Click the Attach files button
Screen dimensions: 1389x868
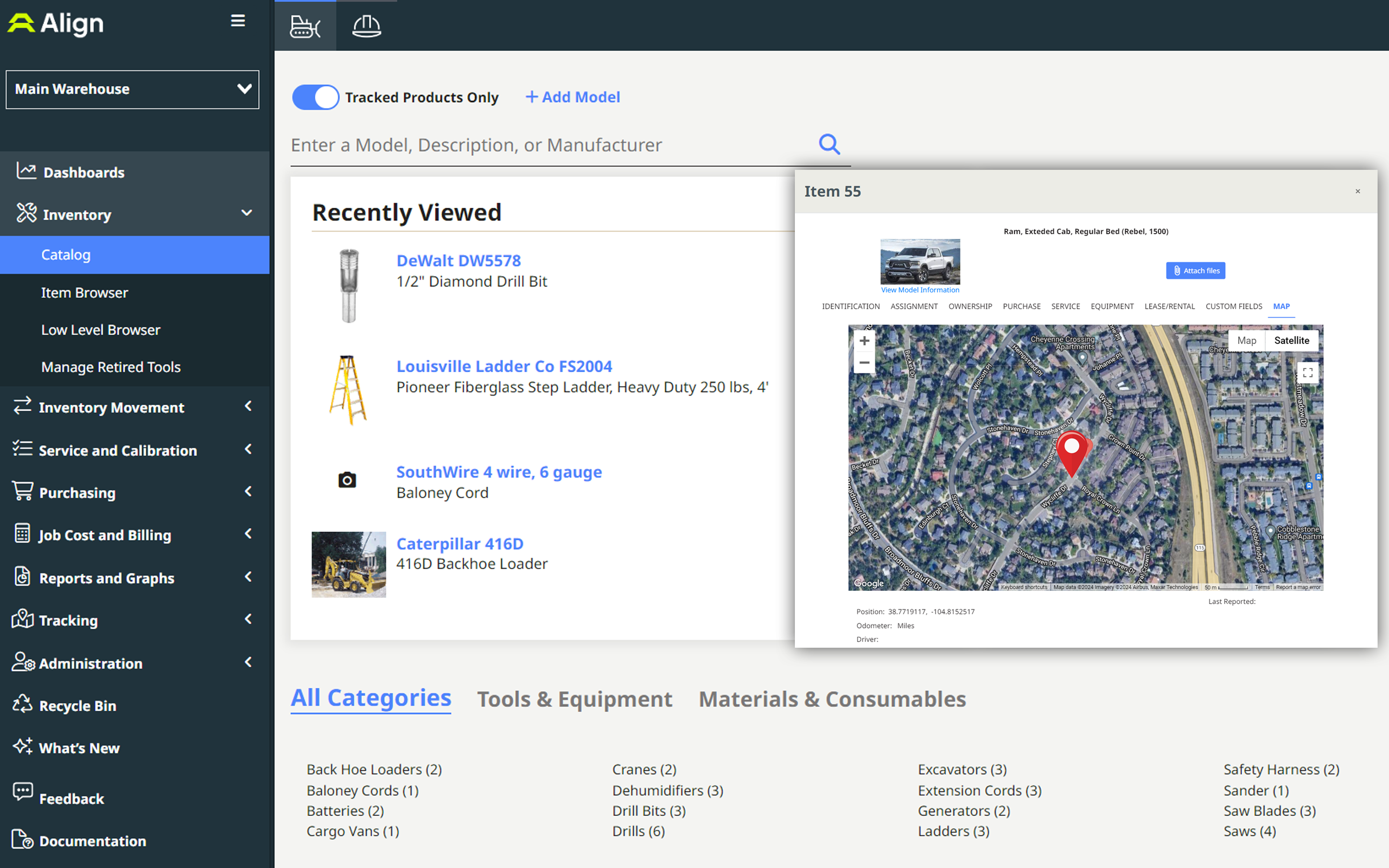tap(1196, 270)
